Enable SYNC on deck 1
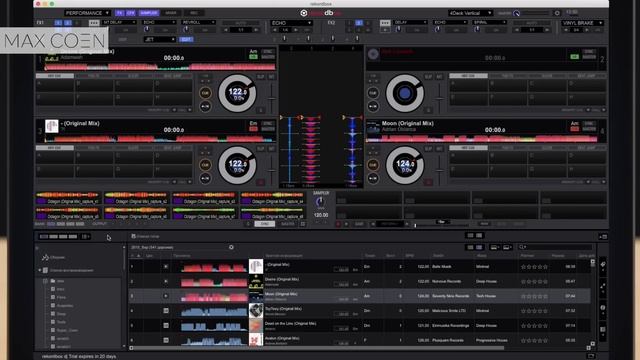The height and width of the screenshot is (360, 640). pos(268,51)
